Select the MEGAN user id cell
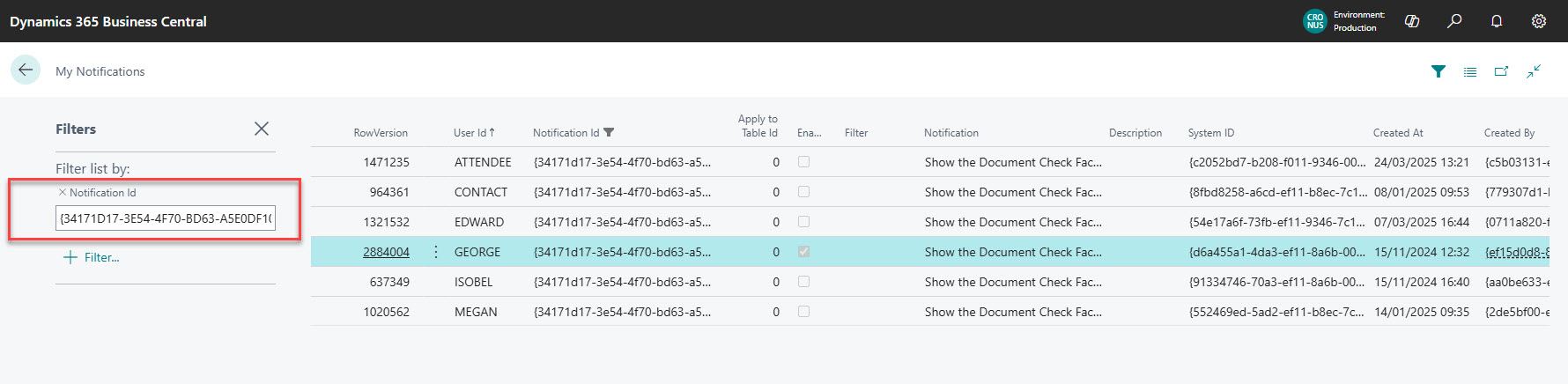This screenshot has height=384, width=1568. 476,312
